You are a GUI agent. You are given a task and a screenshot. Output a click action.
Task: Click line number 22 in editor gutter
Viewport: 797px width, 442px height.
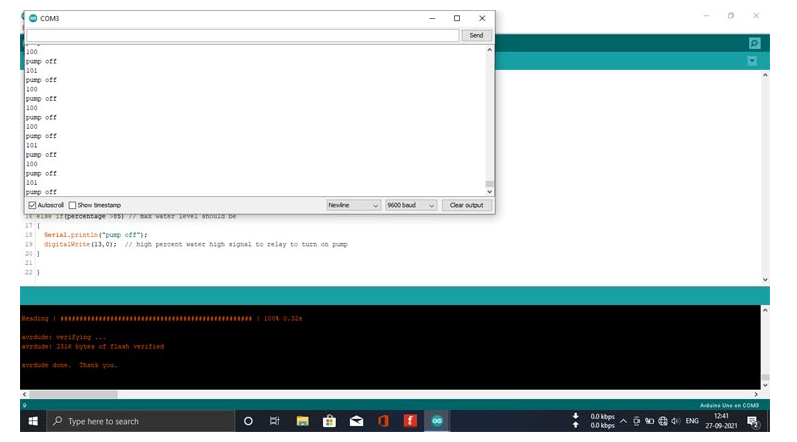click(x=28, y=272)
